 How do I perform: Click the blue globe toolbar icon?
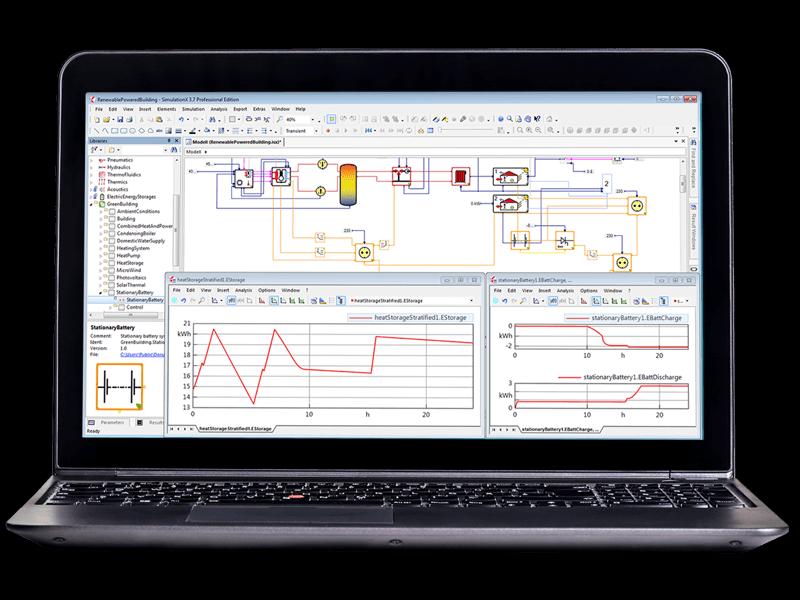[x=501, y=119]
